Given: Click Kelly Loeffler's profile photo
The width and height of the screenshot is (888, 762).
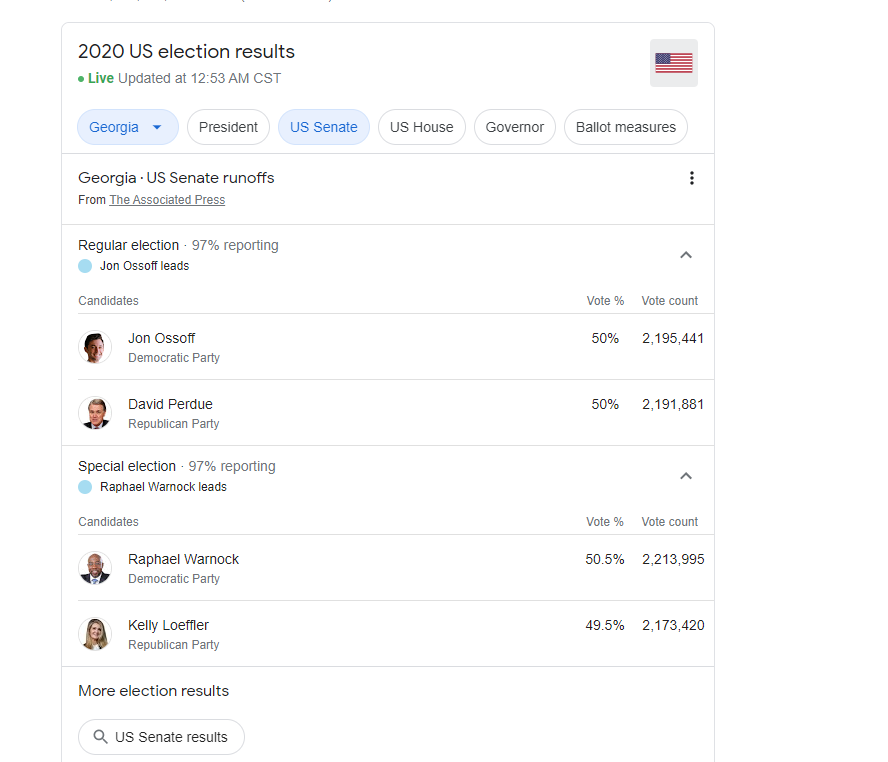Looking at the screenshot, I should [95, 634].
